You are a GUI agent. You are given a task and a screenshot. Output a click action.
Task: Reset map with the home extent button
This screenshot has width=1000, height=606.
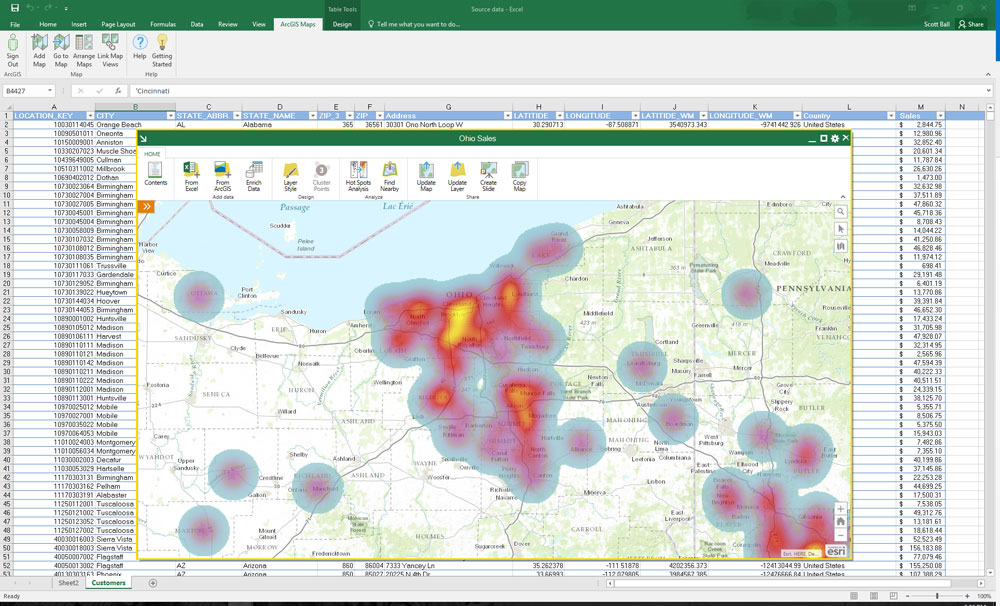click(x=841, y=521)
